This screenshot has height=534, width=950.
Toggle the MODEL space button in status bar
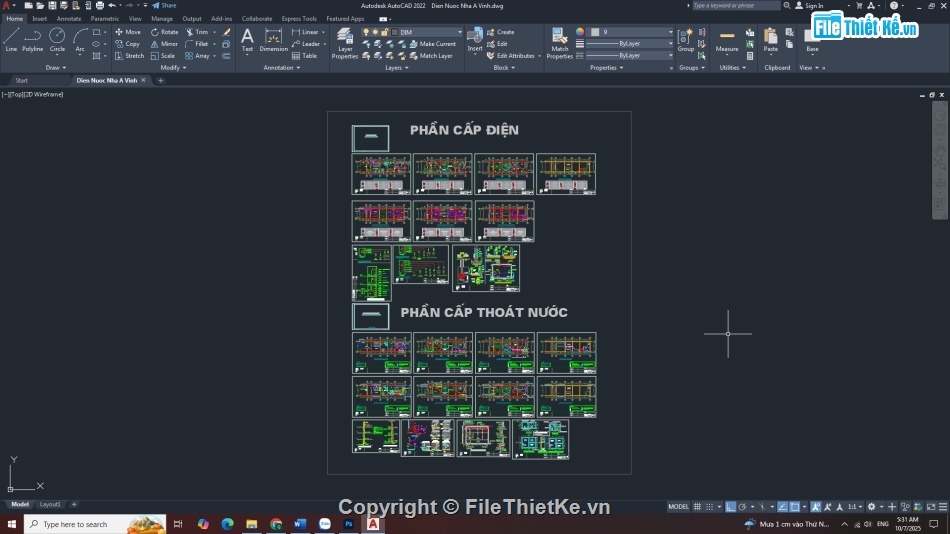(x=678, y=507)
